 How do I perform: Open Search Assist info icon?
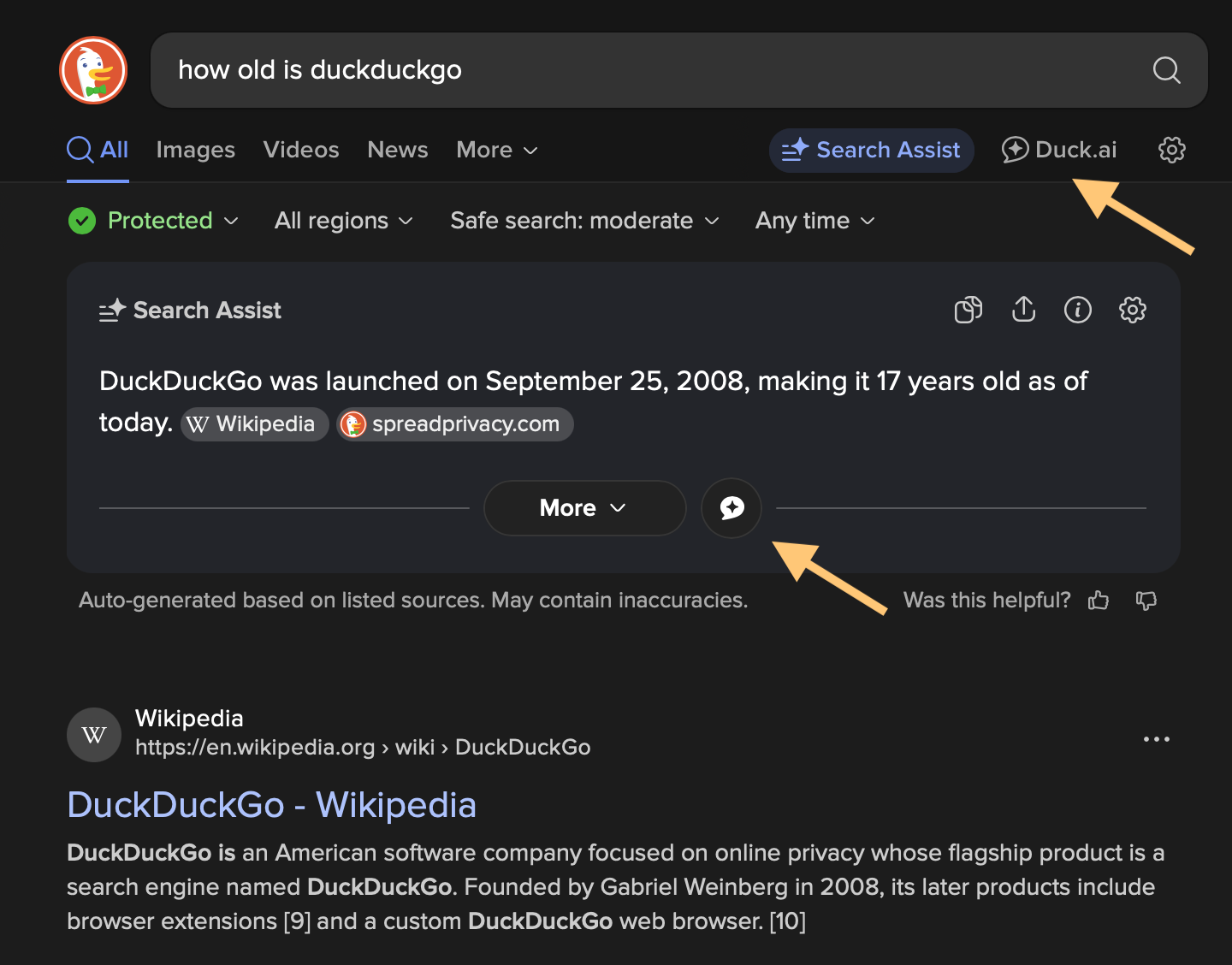click(x=1077, y=310)
